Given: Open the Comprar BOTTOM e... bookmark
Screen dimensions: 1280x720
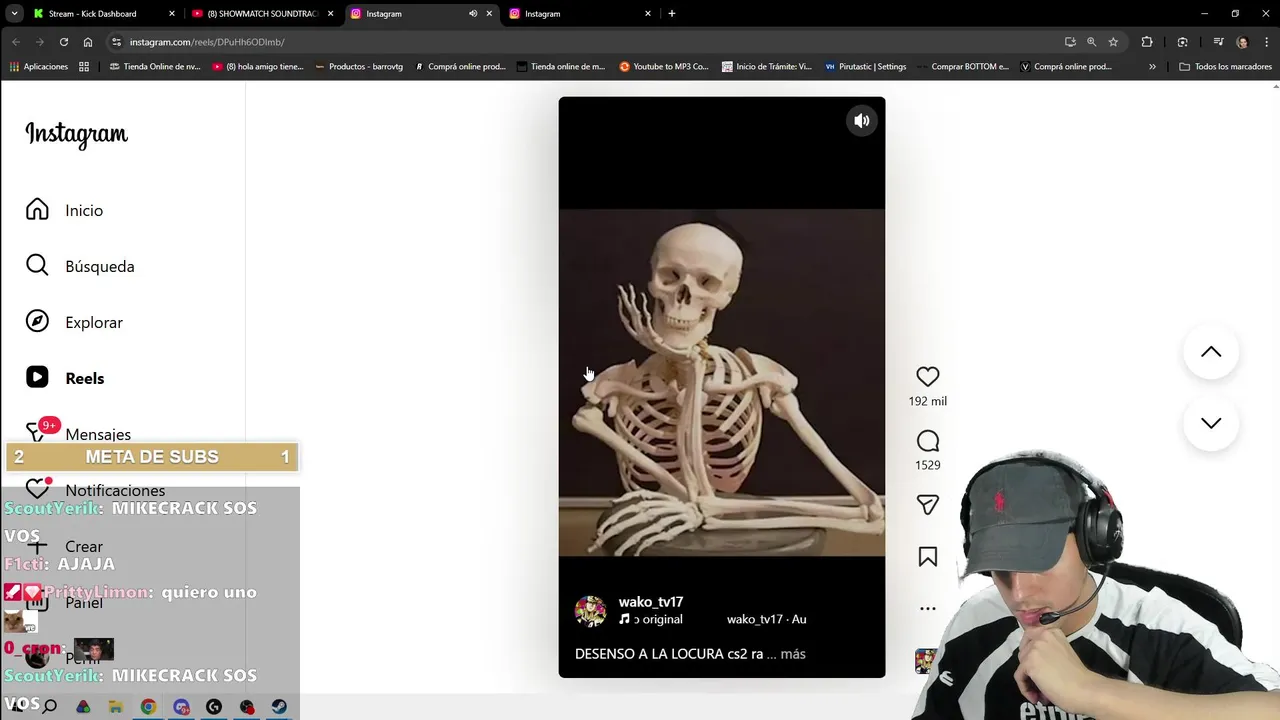Looking at the screenshot, I should (x=963, y=67).
